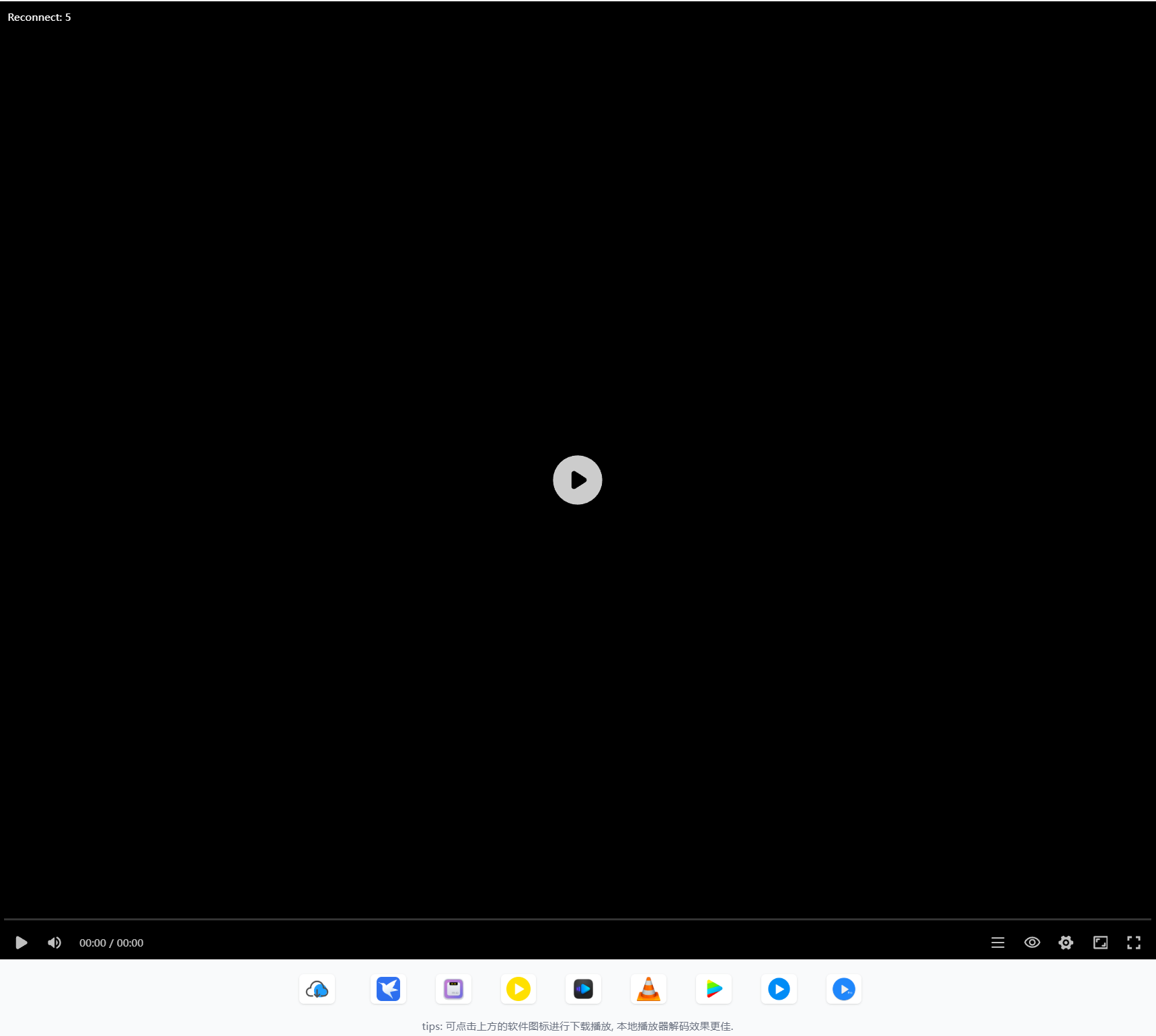The image size is (1156, 1036).
Task: Toggle web fullscreen mode
Action: coord(1100,943)
